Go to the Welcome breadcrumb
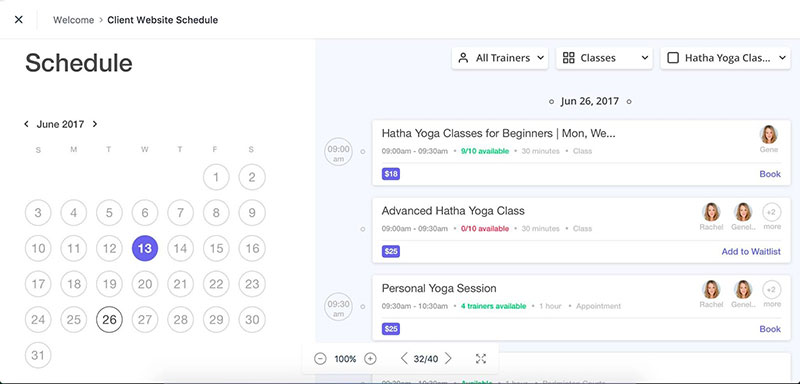Screen dimensions: 800x384 [73, 20]
